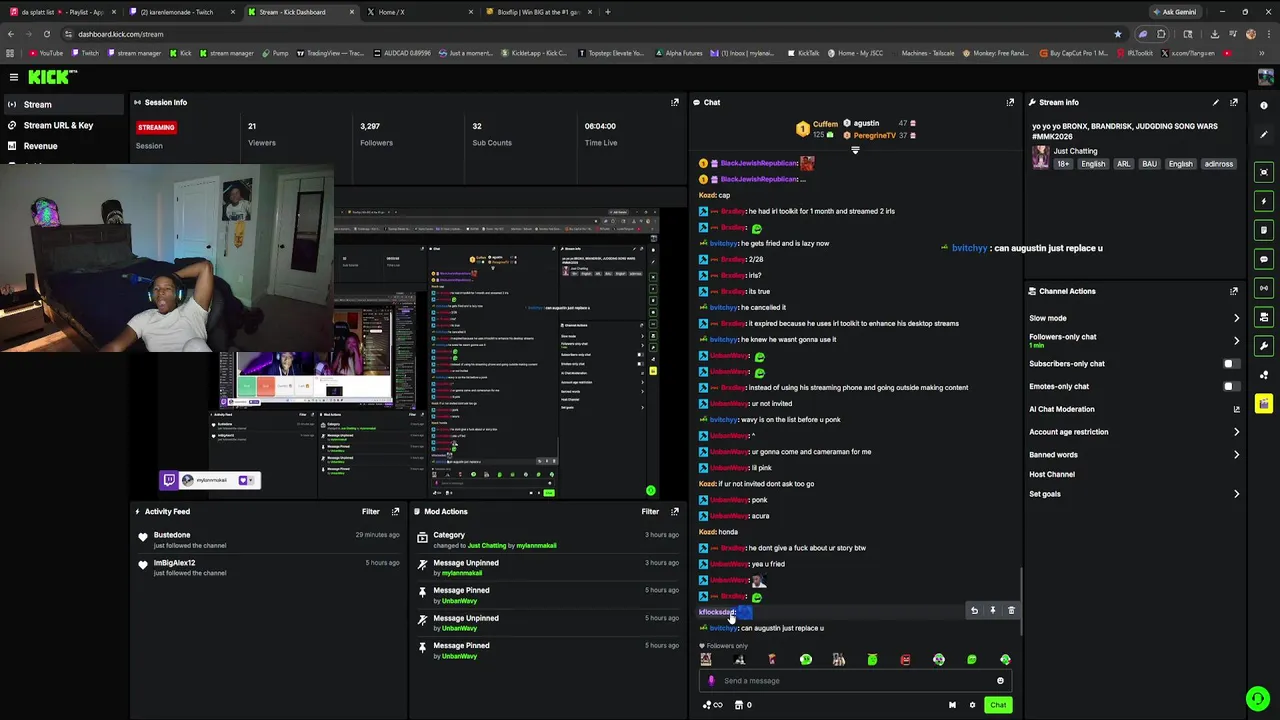Open a new browser tab
The width and height of the screenshot is (1280, 720).
tap(607, 12)
